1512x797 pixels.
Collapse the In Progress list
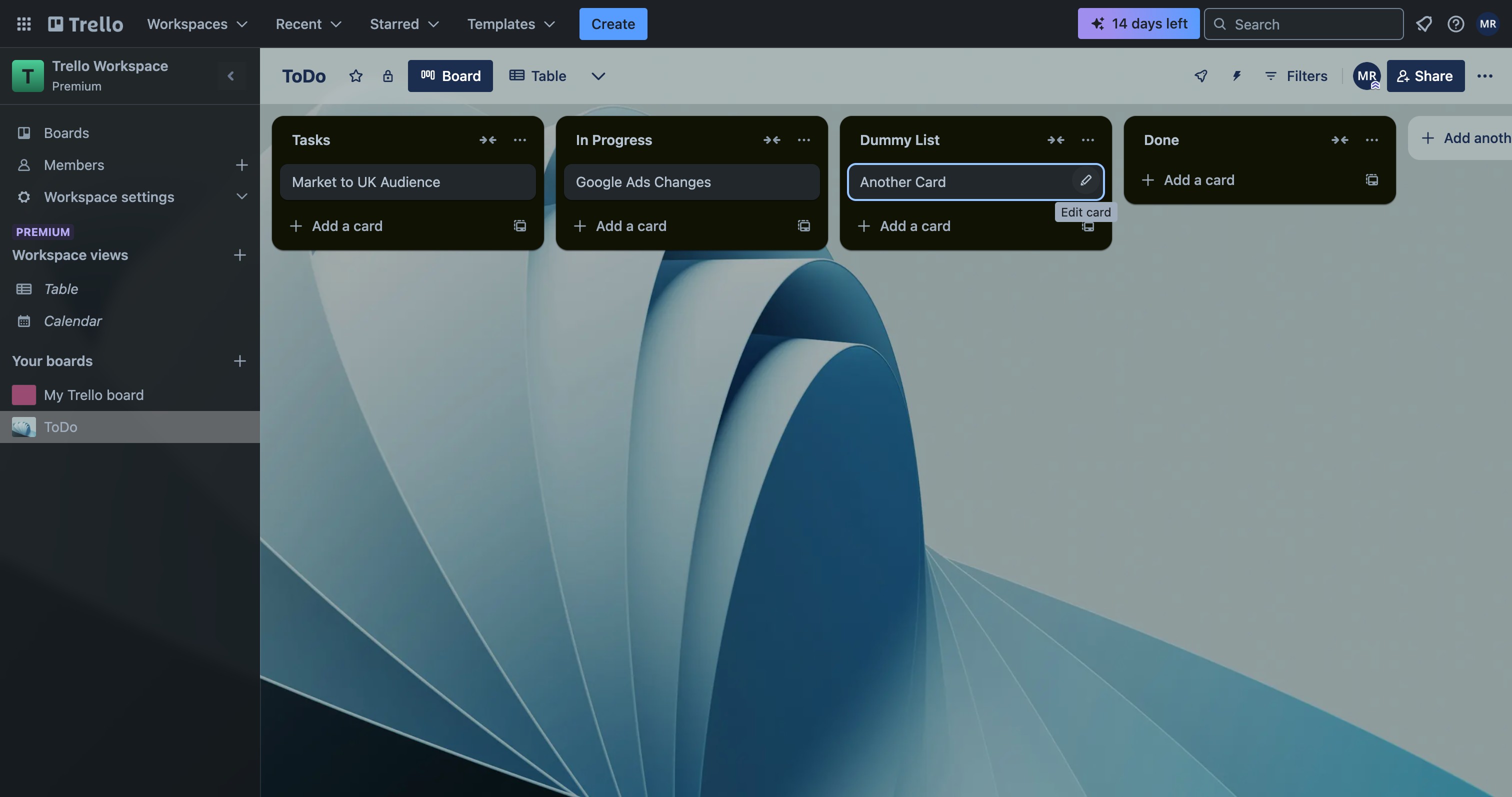pos(772,140)
